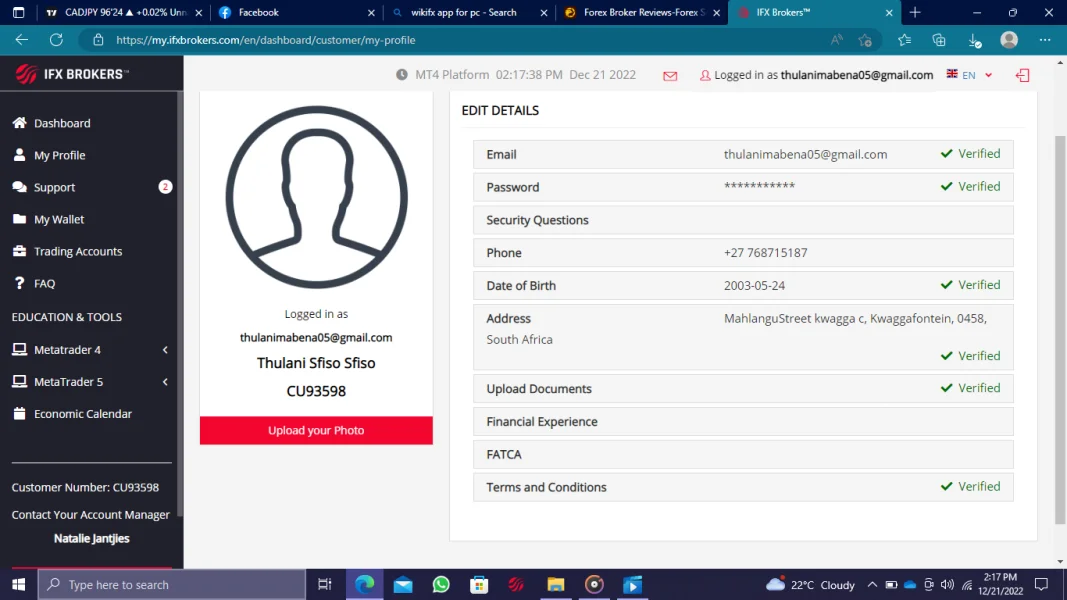Open the Mail app from taskbar
This screenshot has width=1067, height=600.
(x=403, y=584)
